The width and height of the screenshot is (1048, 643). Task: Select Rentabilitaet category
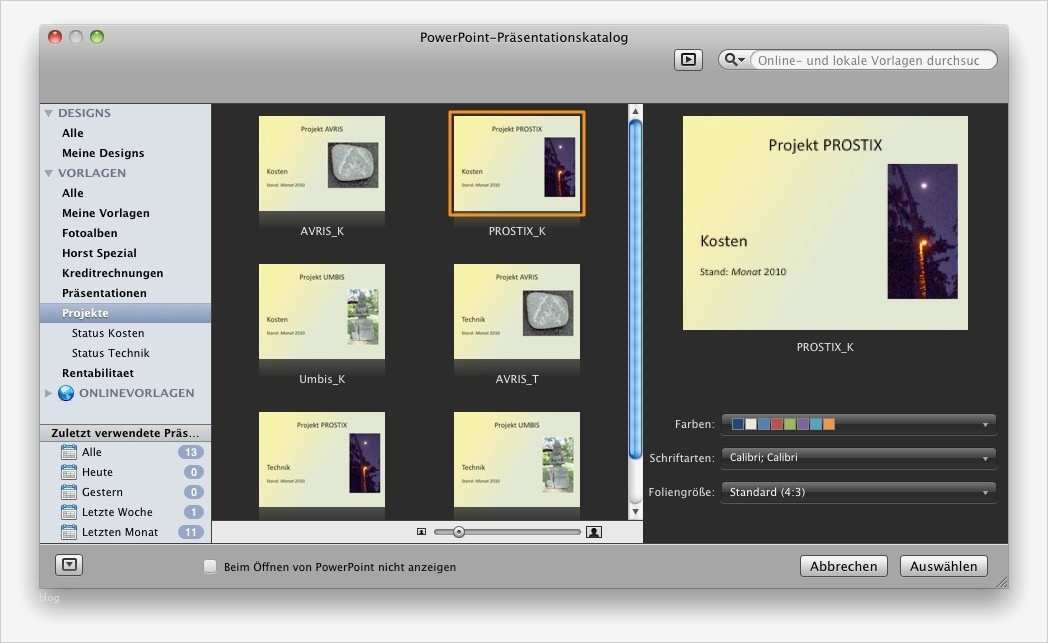[98, 373]
